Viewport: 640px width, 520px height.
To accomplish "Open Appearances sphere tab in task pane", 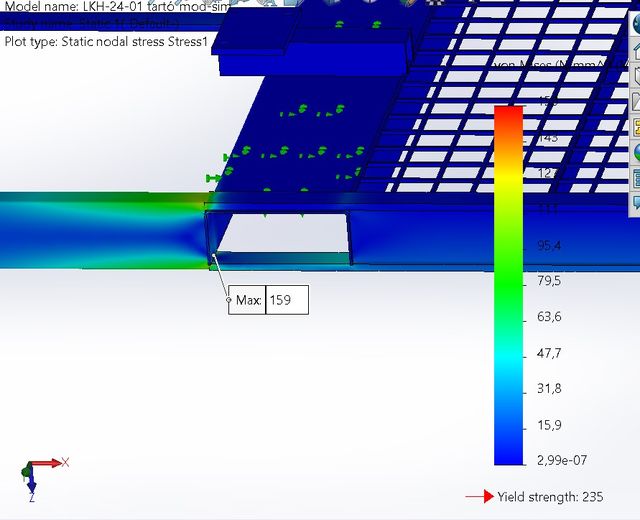I will tap(635, 152).
